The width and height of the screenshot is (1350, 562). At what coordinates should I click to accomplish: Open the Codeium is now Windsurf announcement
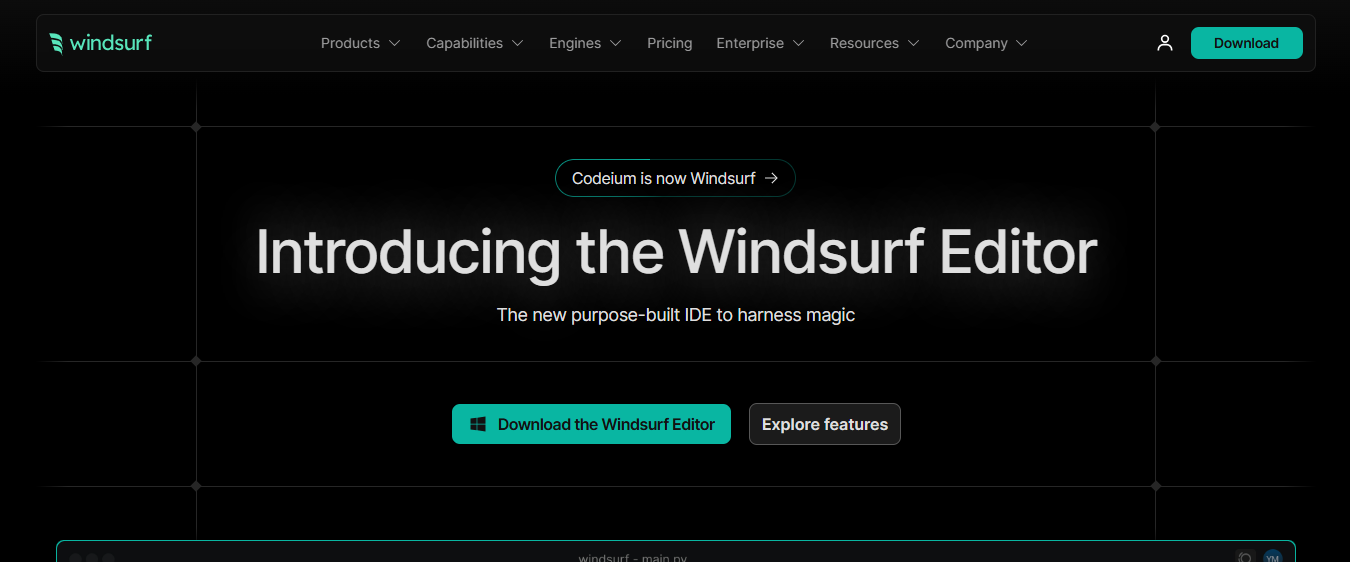(x=675, y=178)
